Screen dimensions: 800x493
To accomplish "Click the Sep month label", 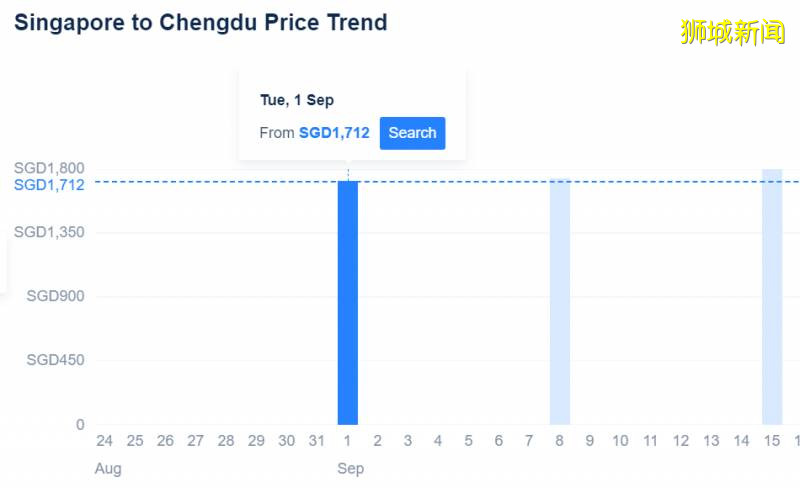I will click(x=351, y=468).
